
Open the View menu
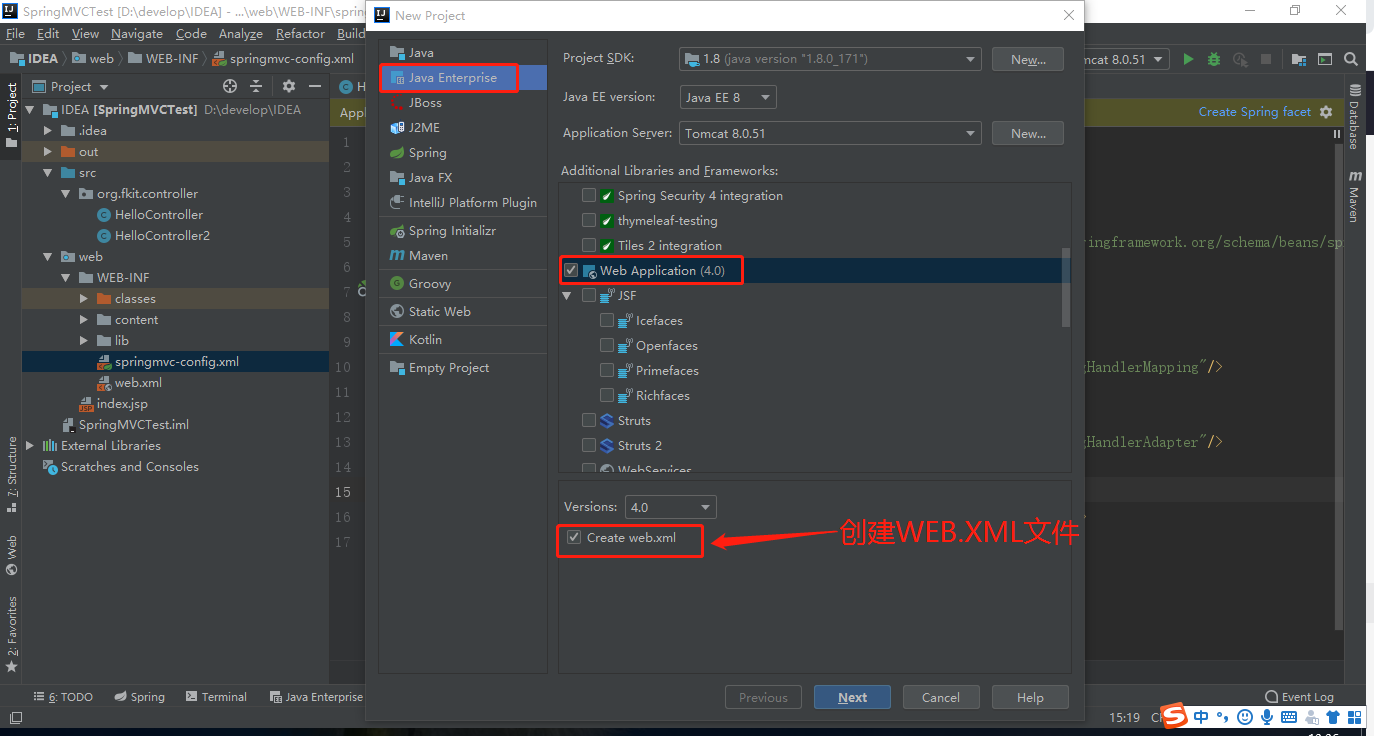(85, 33)
